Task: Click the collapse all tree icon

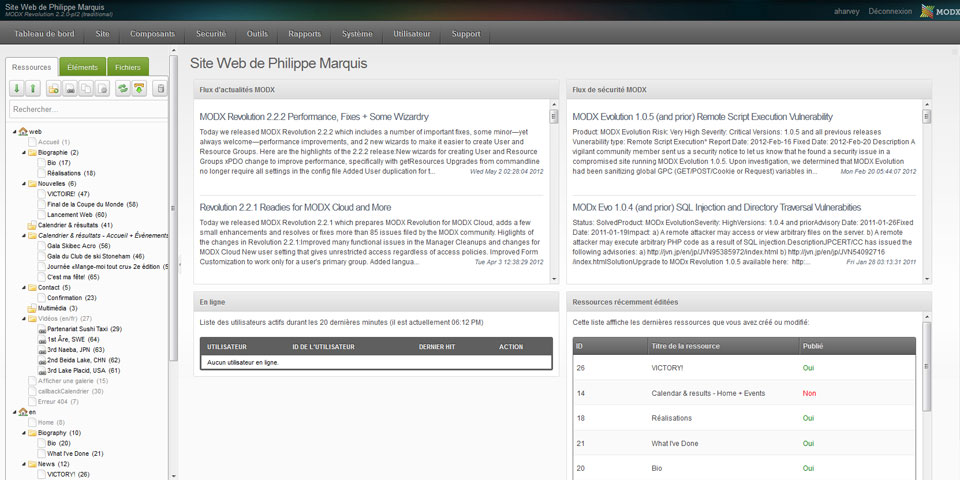Action: [x=32, y=89]
